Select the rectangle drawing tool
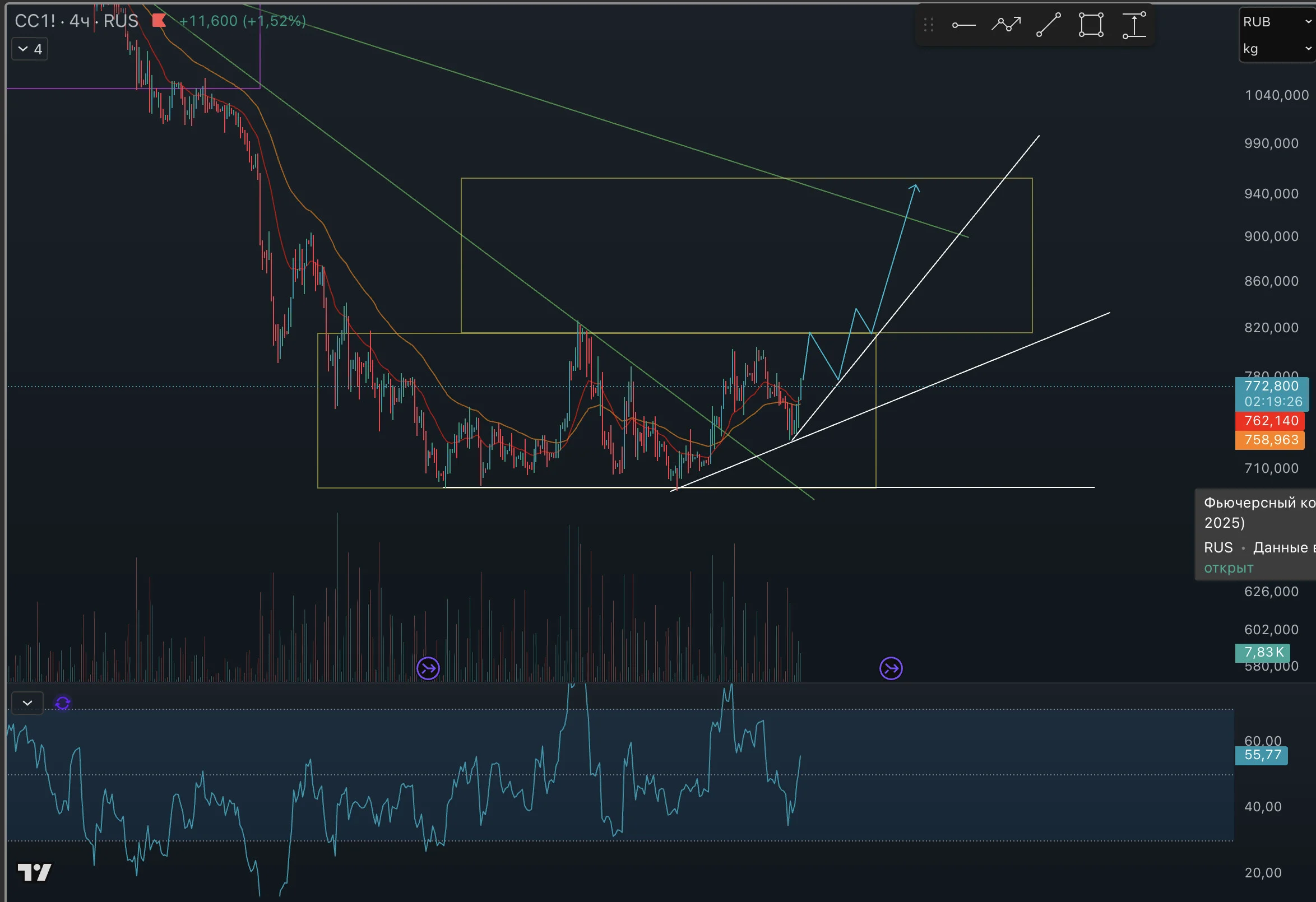Viewport: 1316px width, 902px height. point(1091,24)
